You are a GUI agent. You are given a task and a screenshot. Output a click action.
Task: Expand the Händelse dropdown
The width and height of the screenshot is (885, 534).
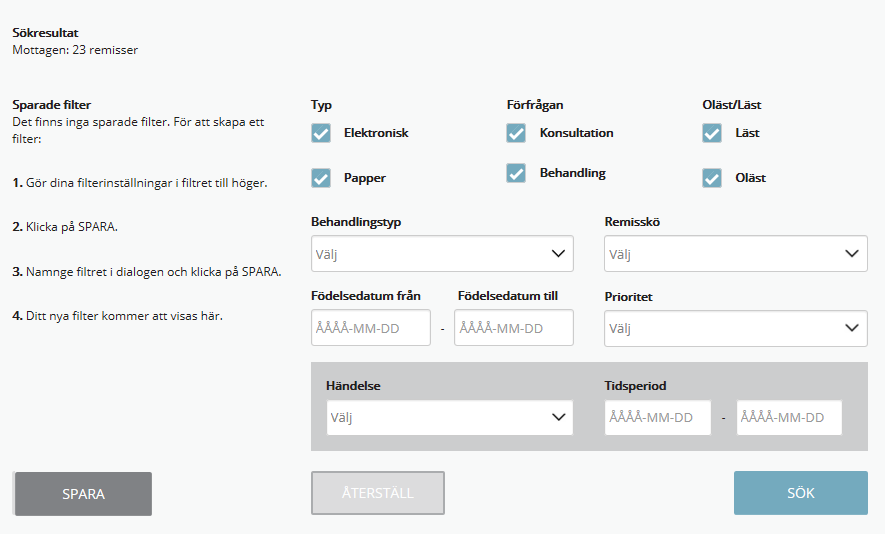(449, 418)
